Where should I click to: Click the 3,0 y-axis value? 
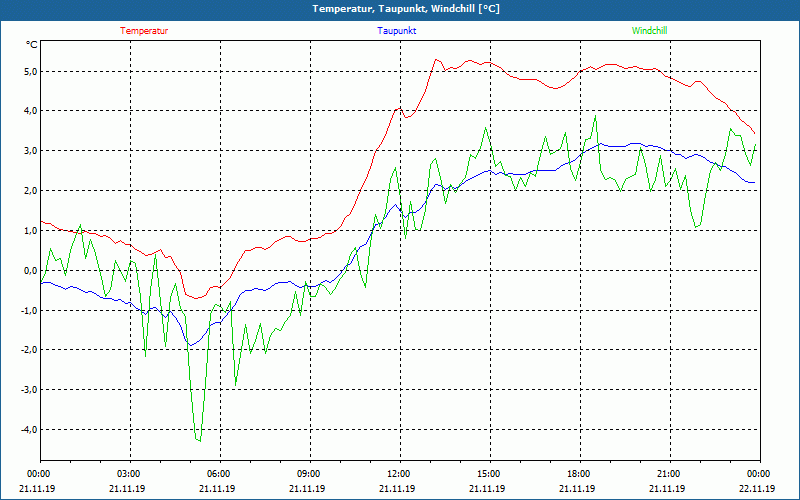[x=30, y=151]
